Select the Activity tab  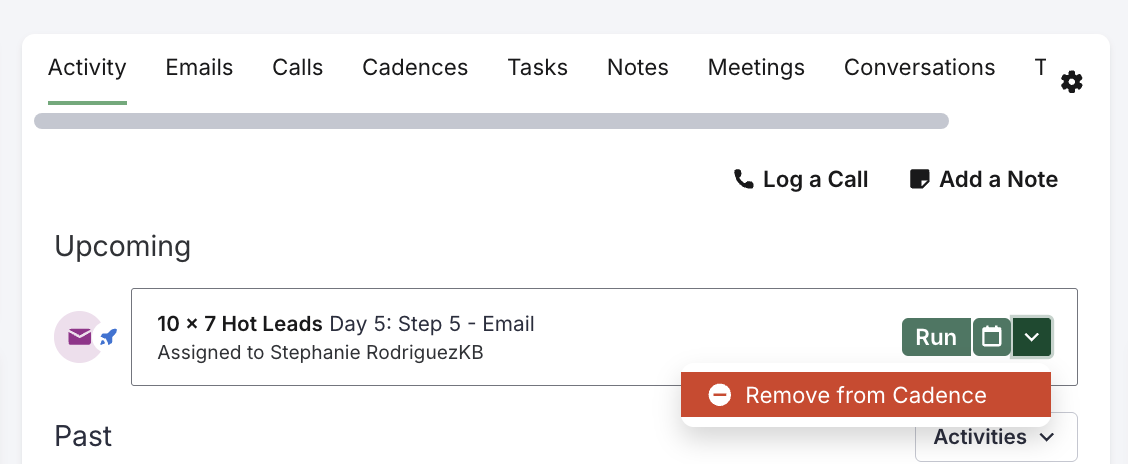87,68
